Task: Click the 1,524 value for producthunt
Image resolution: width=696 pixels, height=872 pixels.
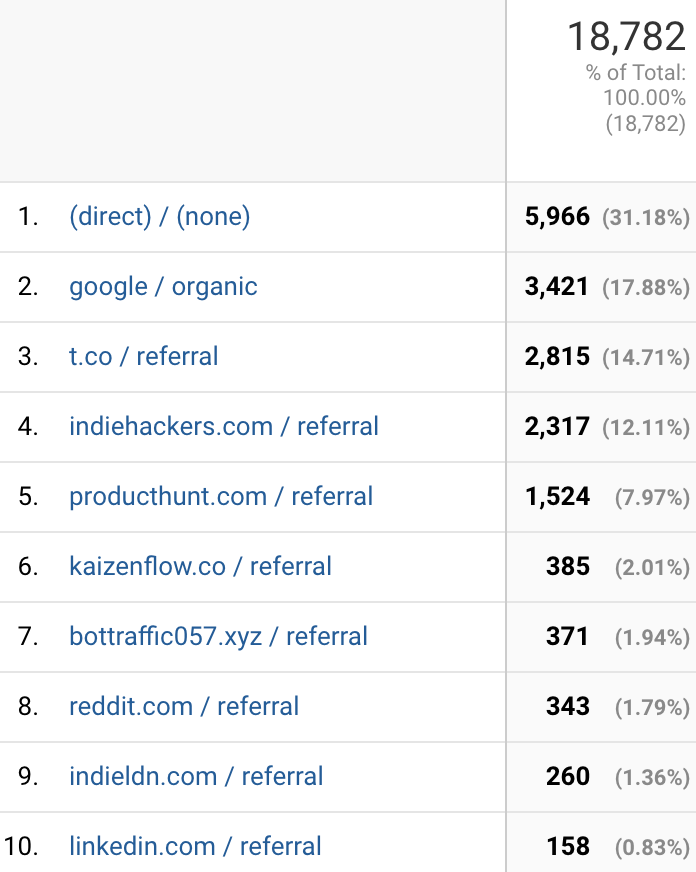Action: pyautogui.click(x=558, y=497)
